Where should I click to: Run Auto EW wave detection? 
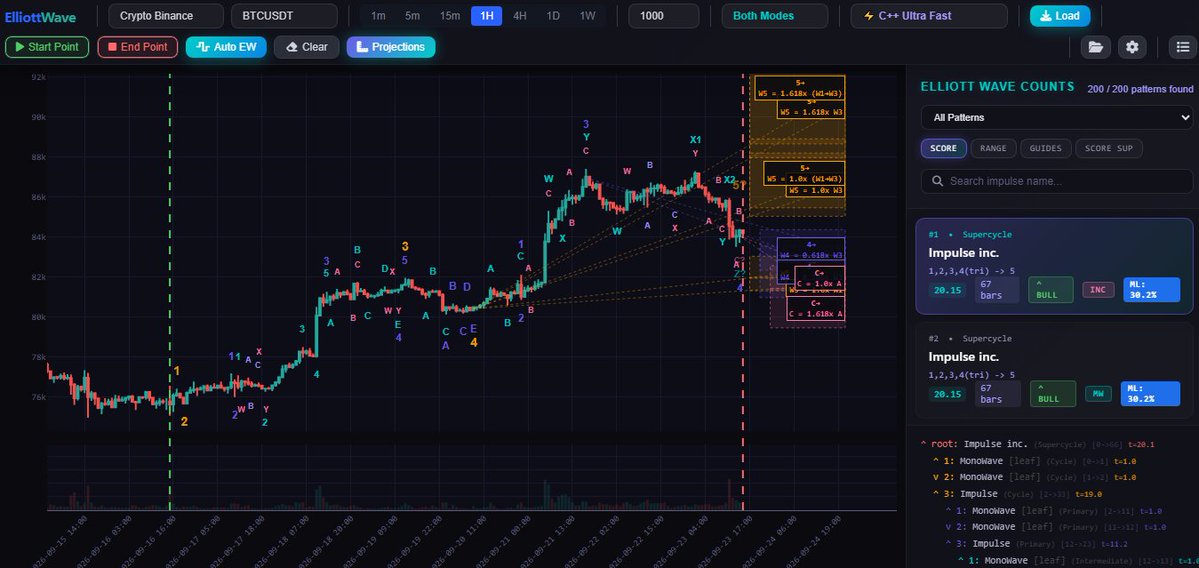[x=226, y=47]
